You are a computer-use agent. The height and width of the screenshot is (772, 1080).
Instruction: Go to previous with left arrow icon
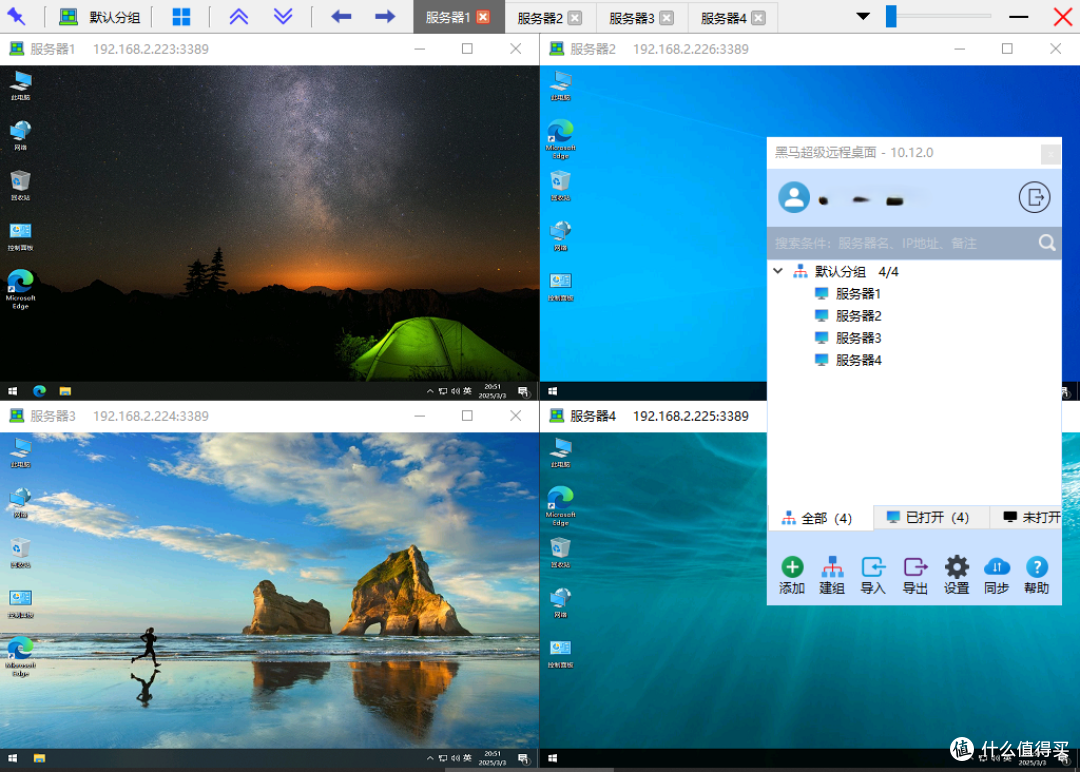(341, 17)
